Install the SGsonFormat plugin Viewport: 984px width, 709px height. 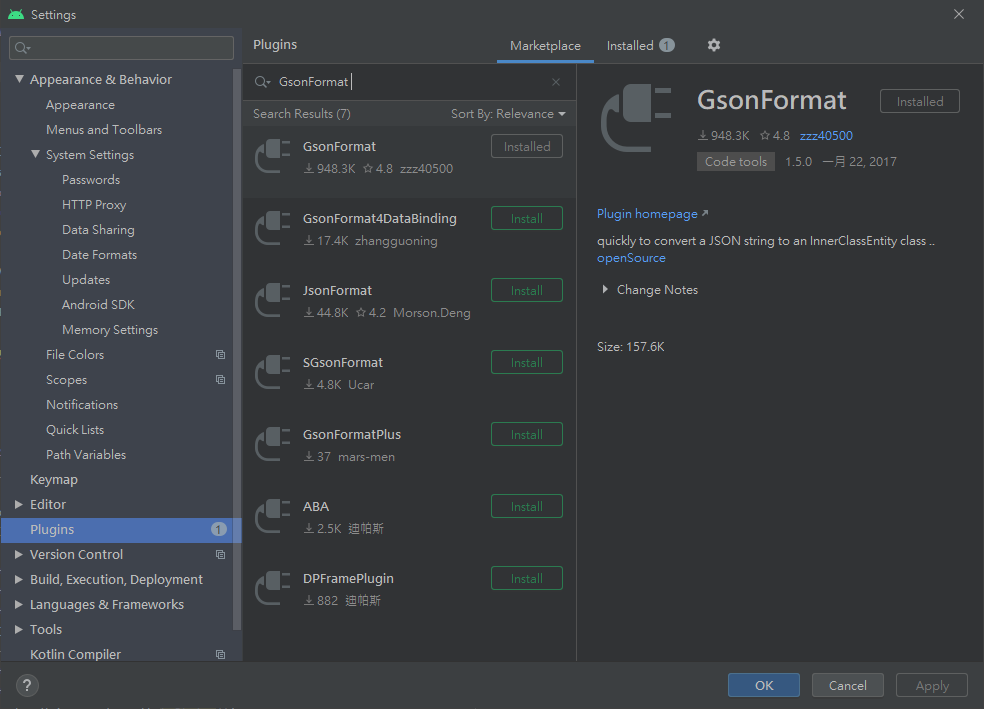(527, 363)
